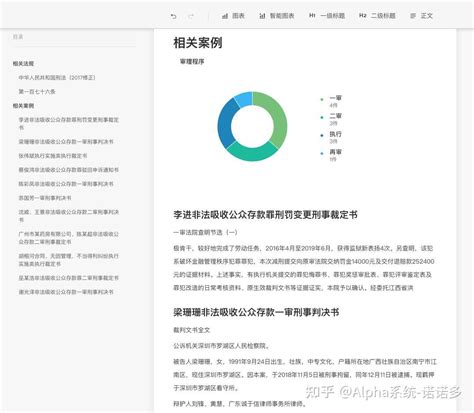Set paragraph style to 正文
This screenshot has width=474, height=413.
(422, 16)
